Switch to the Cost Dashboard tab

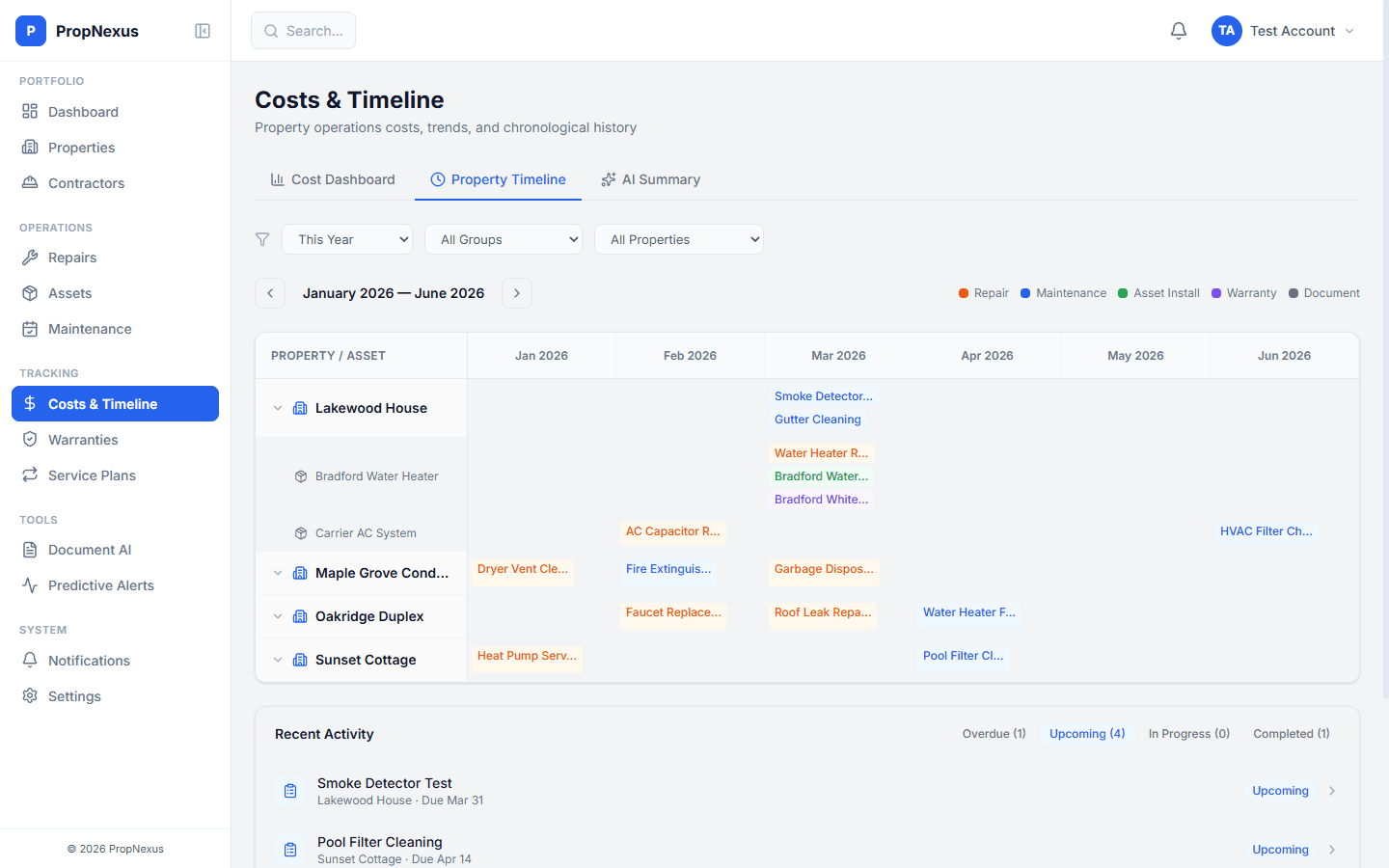(333, 179)
